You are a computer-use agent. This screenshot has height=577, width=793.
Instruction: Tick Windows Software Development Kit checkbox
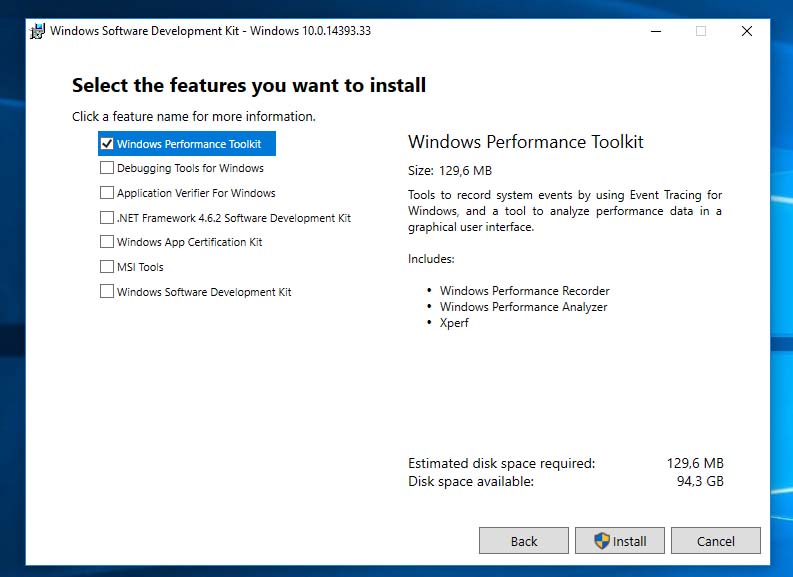[107, 292]
